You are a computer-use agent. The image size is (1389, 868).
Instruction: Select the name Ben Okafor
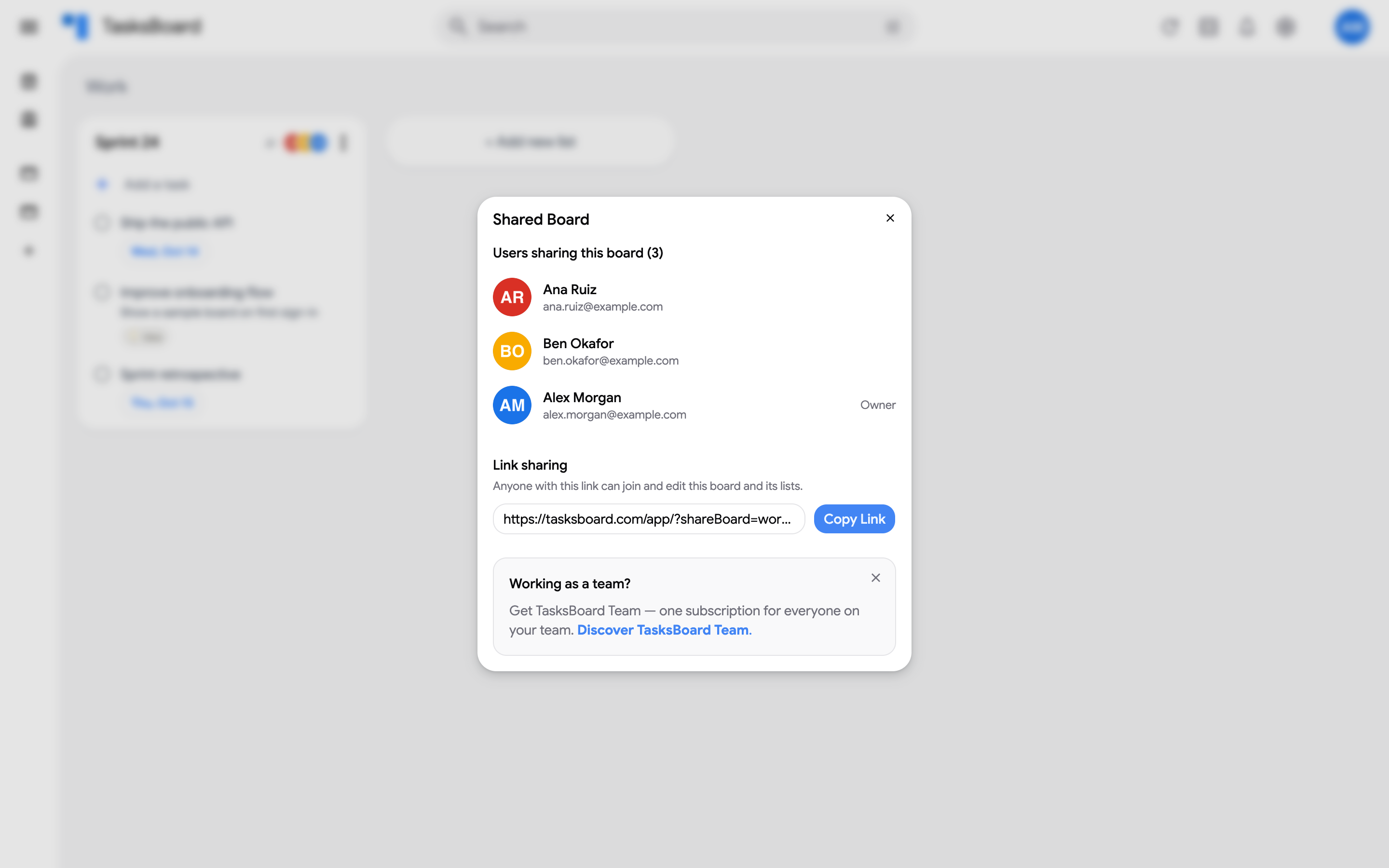pos(578,343)
